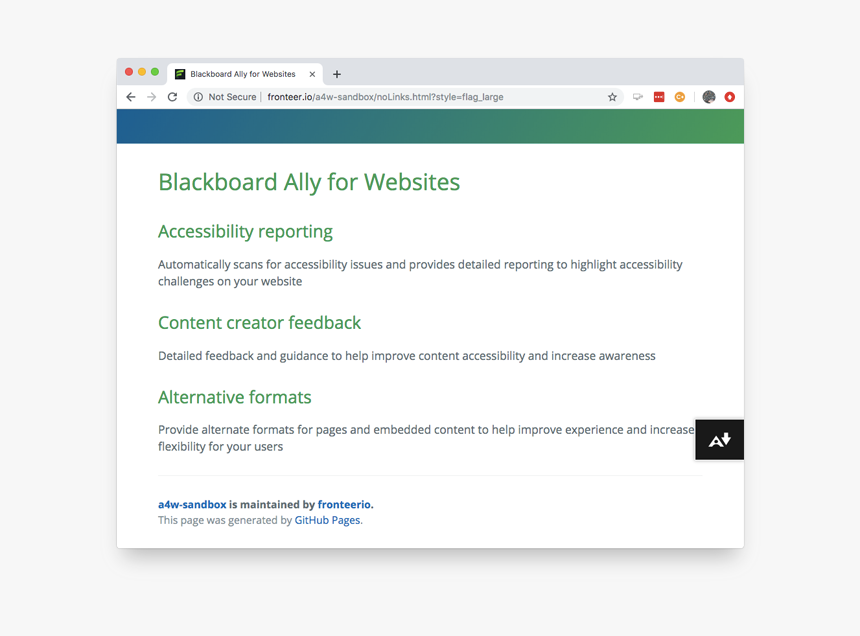The image size is (860, 636).
Task: Open the GitHub Pages link
Action: 327,520
